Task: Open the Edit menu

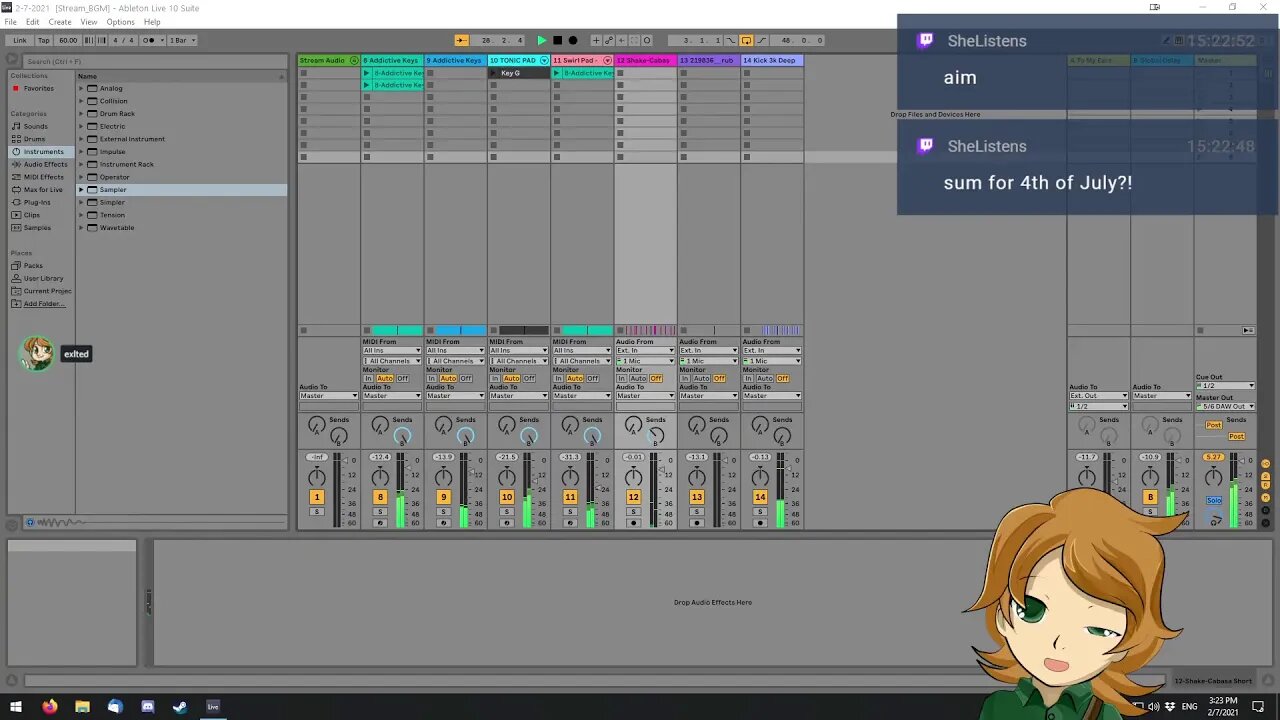Action: (x=33, y=22)
